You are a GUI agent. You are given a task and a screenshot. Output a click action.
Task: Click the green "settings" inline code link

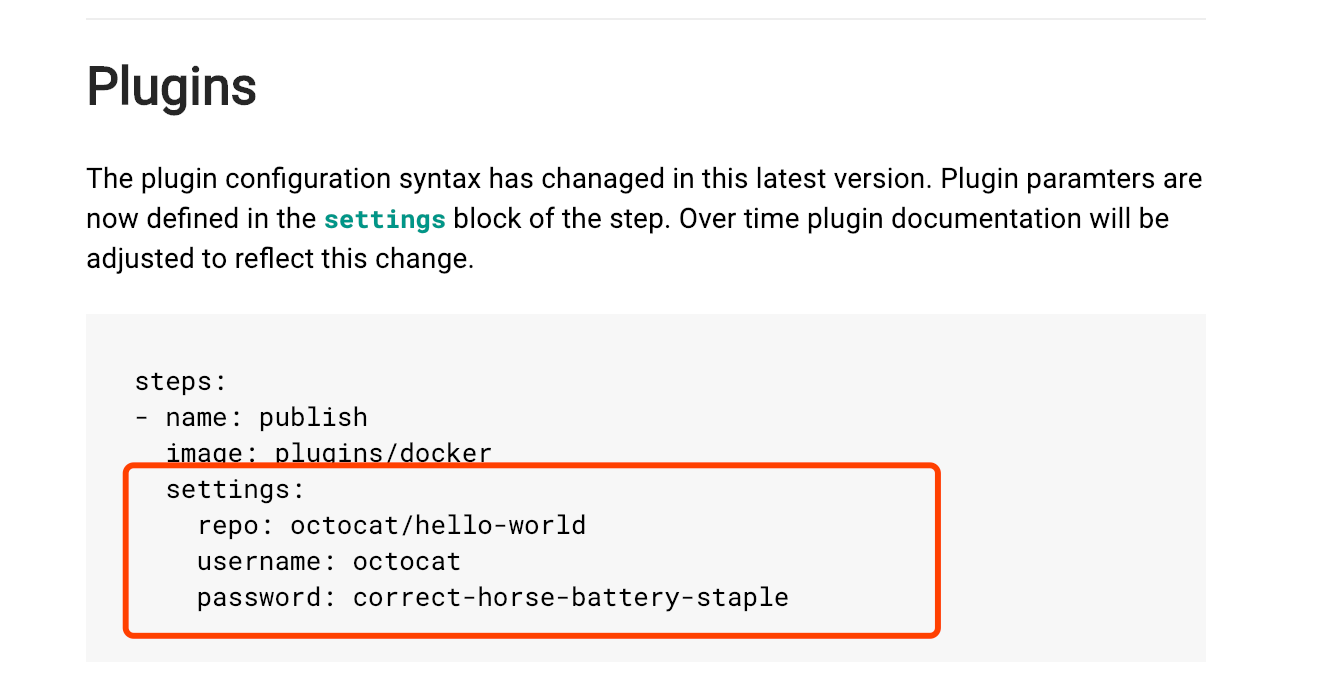click(x=384, y=219)
